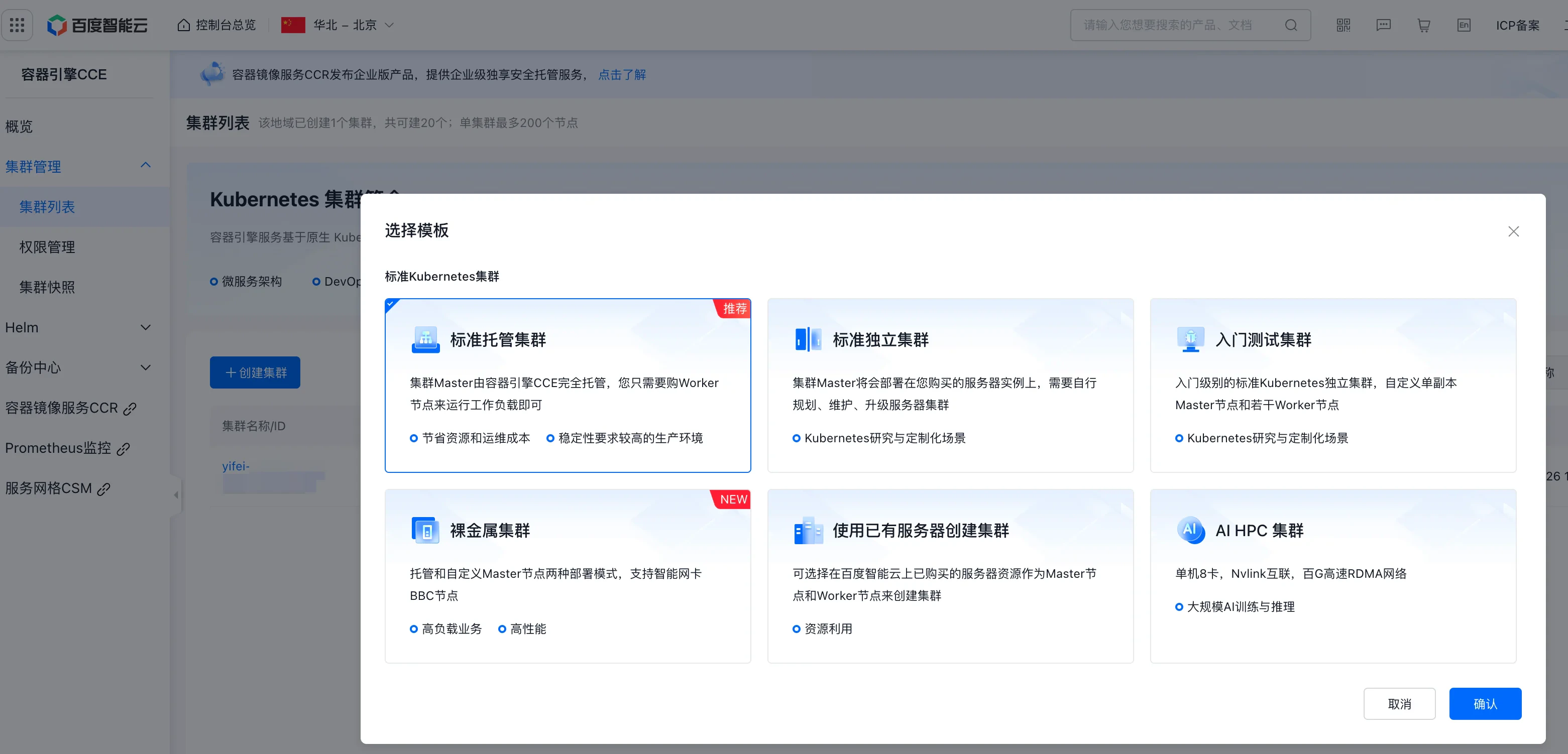Screen dimensions: 1568x754
Task: Select the 裸金属集群 template card
Action: [568, 576]
